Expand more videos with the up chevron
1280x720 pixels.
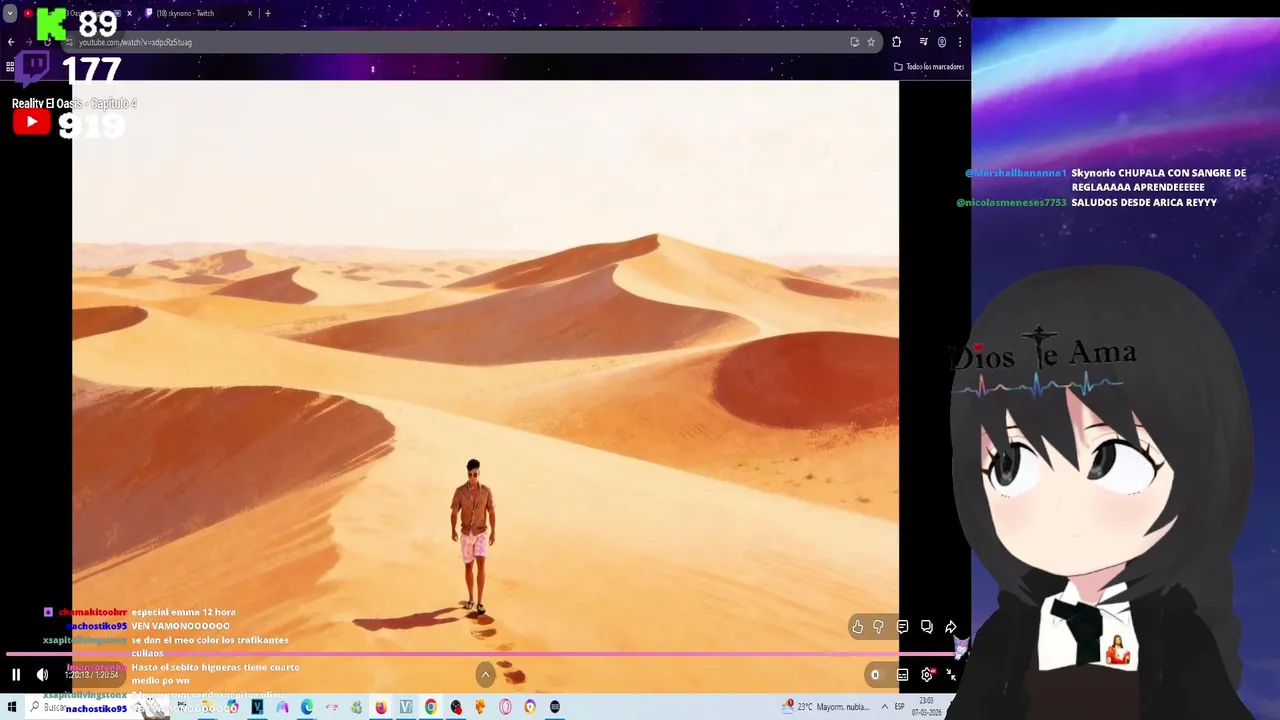485,675
